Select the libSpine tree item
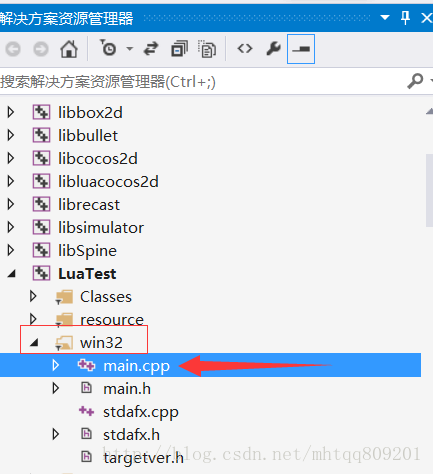The image size is (433, 474). [x=87, y=251]
